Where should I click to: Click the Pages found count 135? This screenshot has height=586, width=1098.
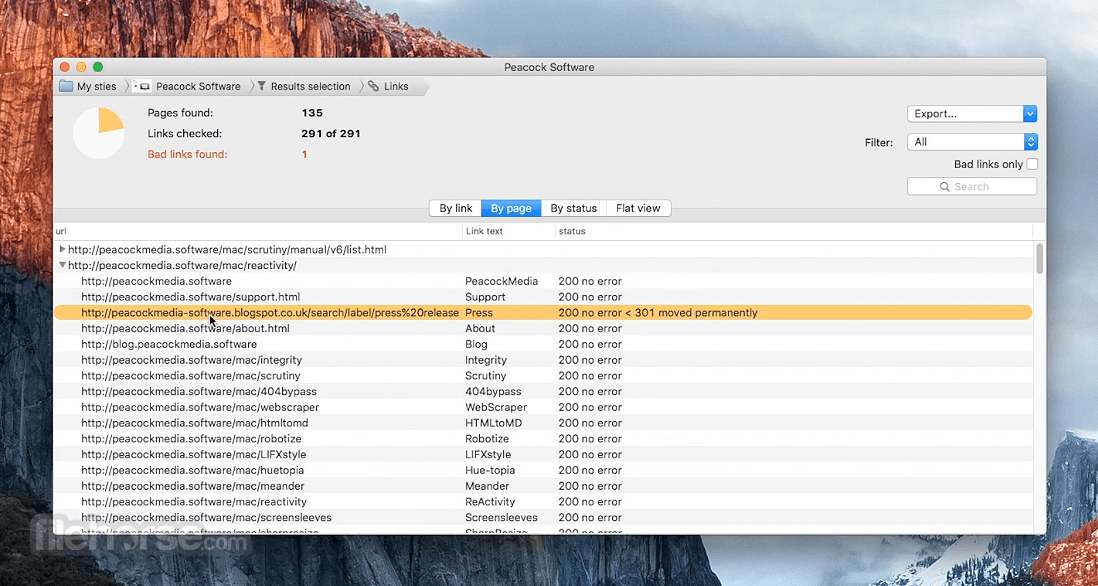[x=312, y=113]
